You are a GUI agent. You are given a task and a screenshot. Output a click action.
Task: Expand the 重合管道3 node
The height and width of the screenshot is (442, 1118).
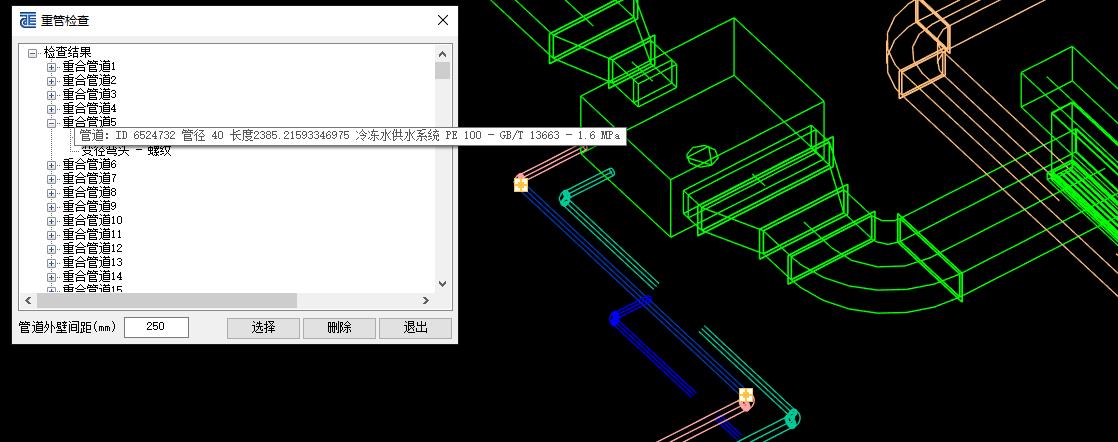[x=52, y=94]
